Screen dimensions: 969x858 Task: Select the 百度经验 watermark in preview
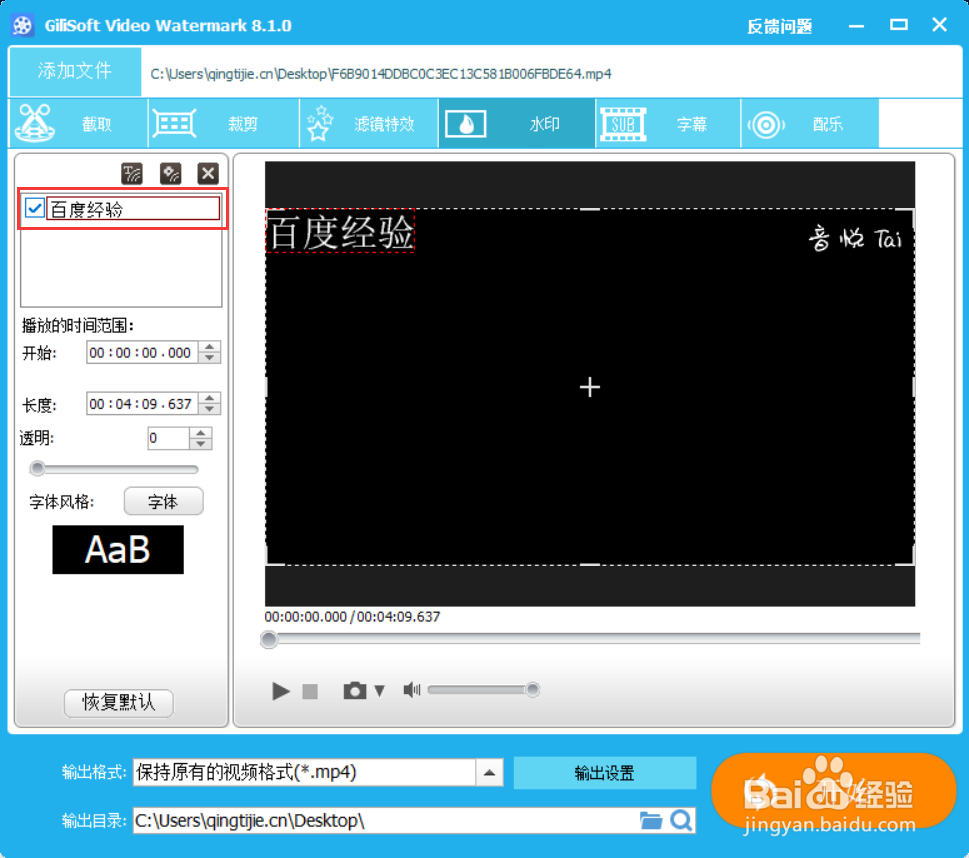(x=341, y=231)
